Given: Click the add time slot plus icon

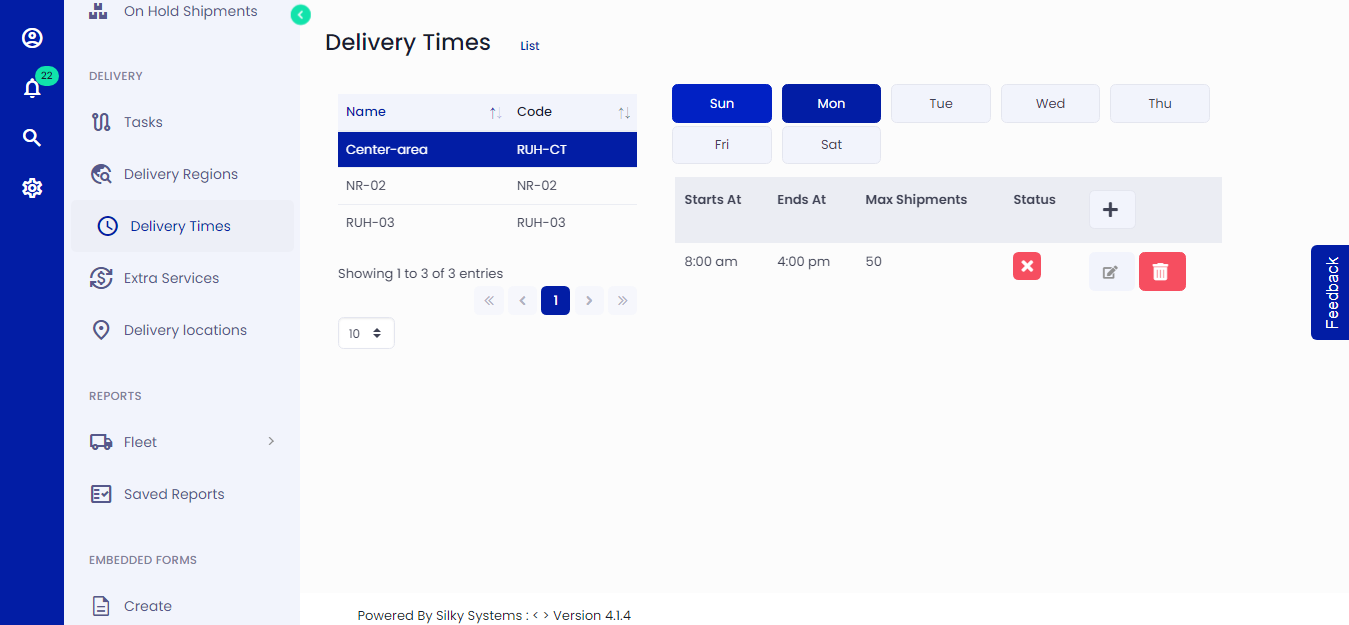Looking at the screenshot, I should [x=1111, y=209].
